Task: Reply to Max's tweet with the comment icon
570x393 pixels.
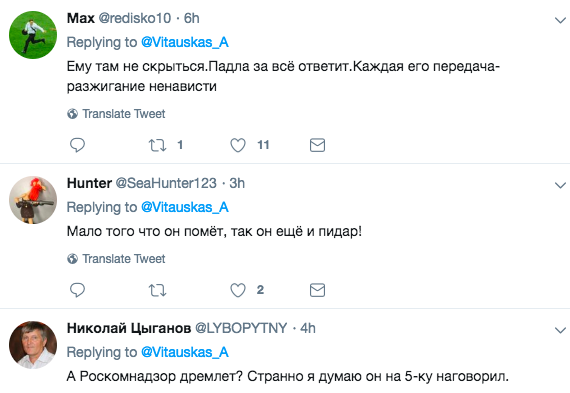Action: coord(77,145)
